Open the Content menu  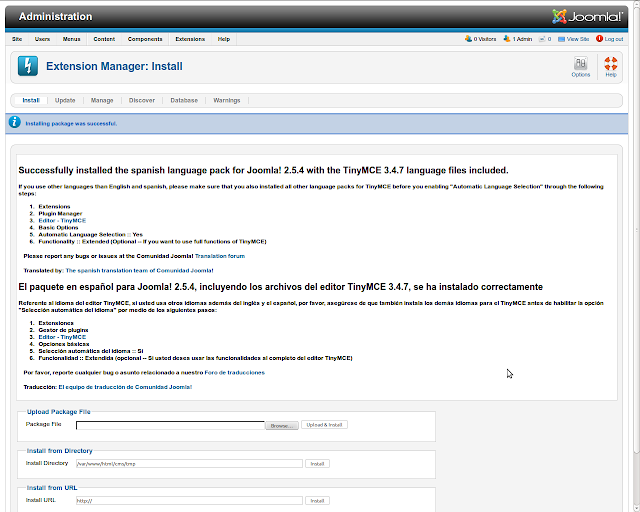pos(104,39)
